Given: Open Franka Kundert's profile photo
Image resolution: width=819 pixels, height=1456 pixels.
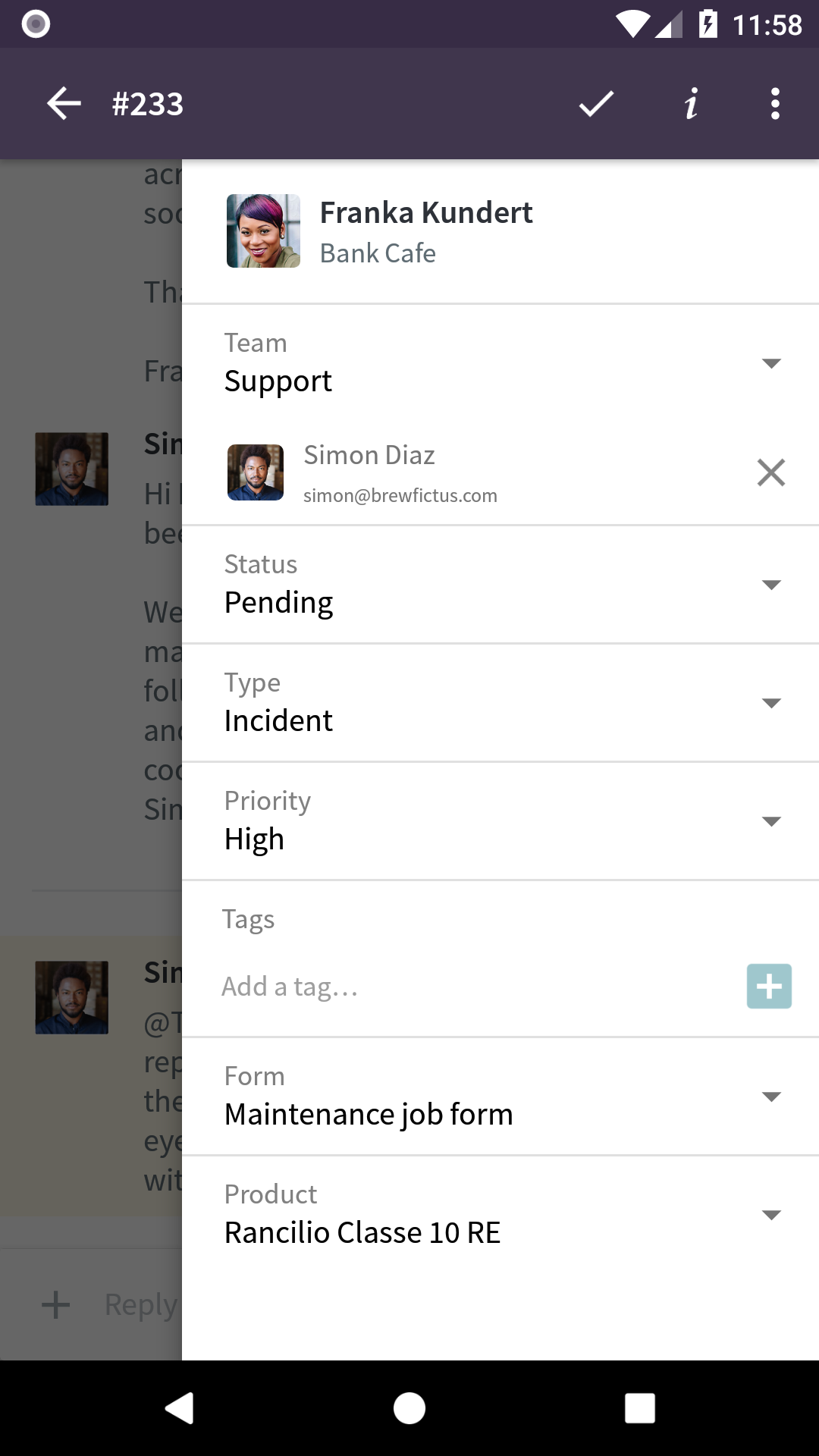Looking at the screenshot, I should coord(263,231).
